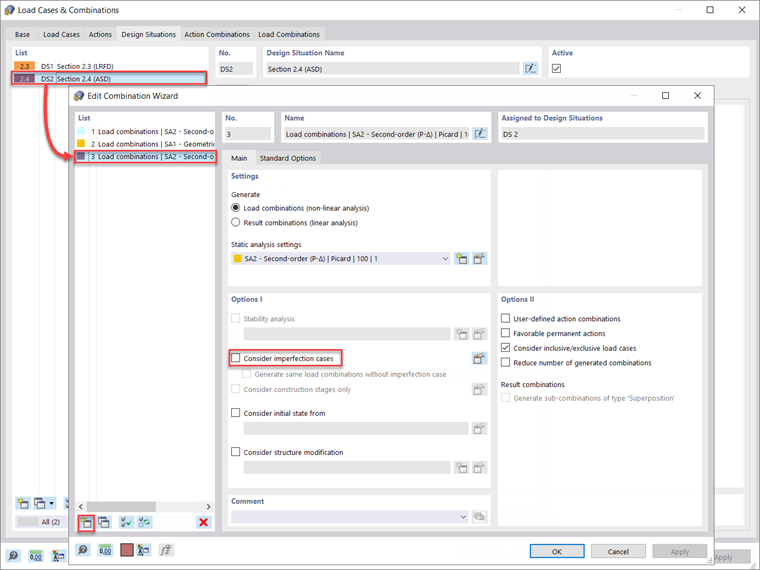Click the wizard Name input field

click(x=377, y=134)
